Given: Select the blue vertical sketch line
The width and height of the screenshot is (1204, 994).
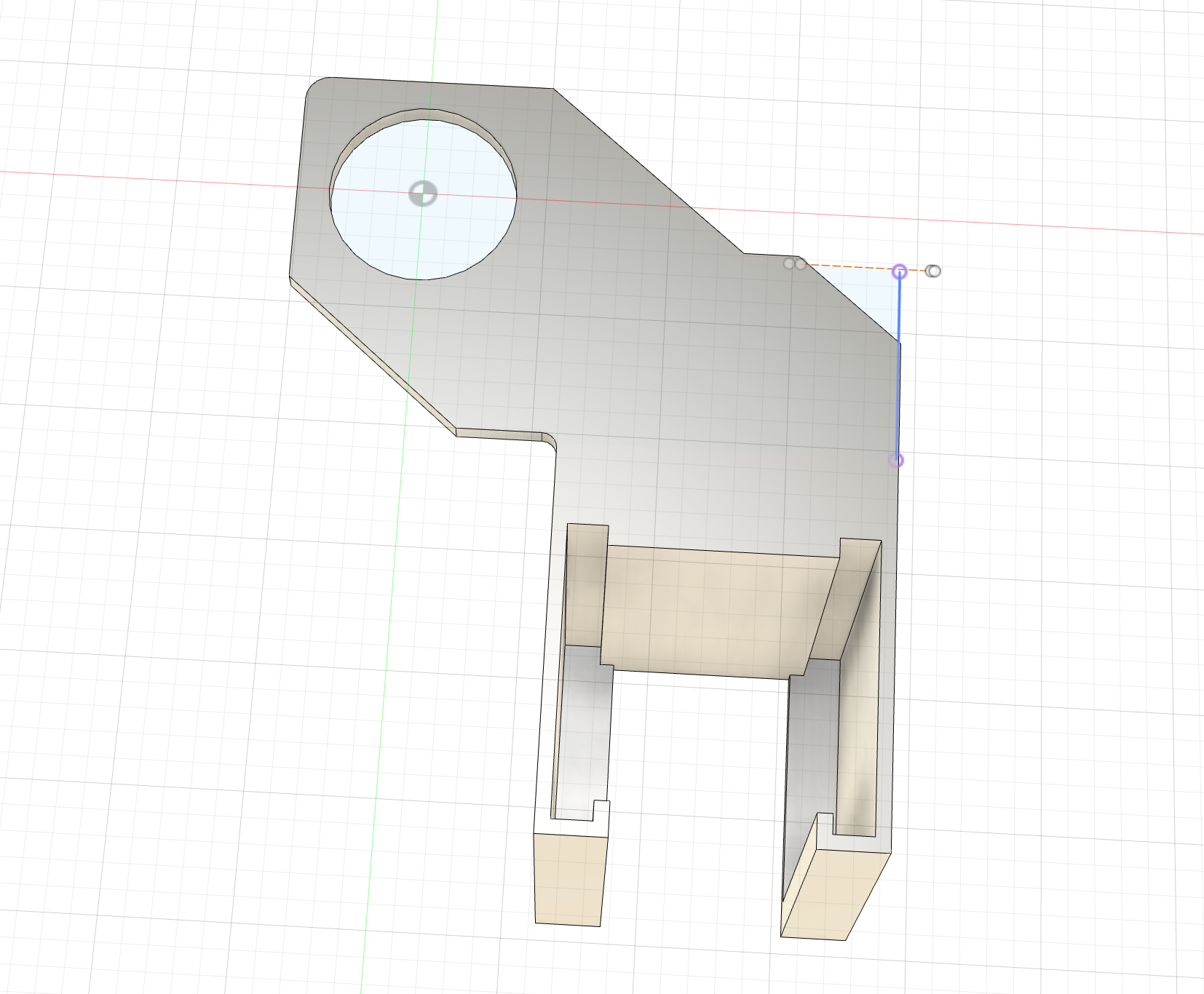Looking at the screenshot, I should [x=898, y=378].
